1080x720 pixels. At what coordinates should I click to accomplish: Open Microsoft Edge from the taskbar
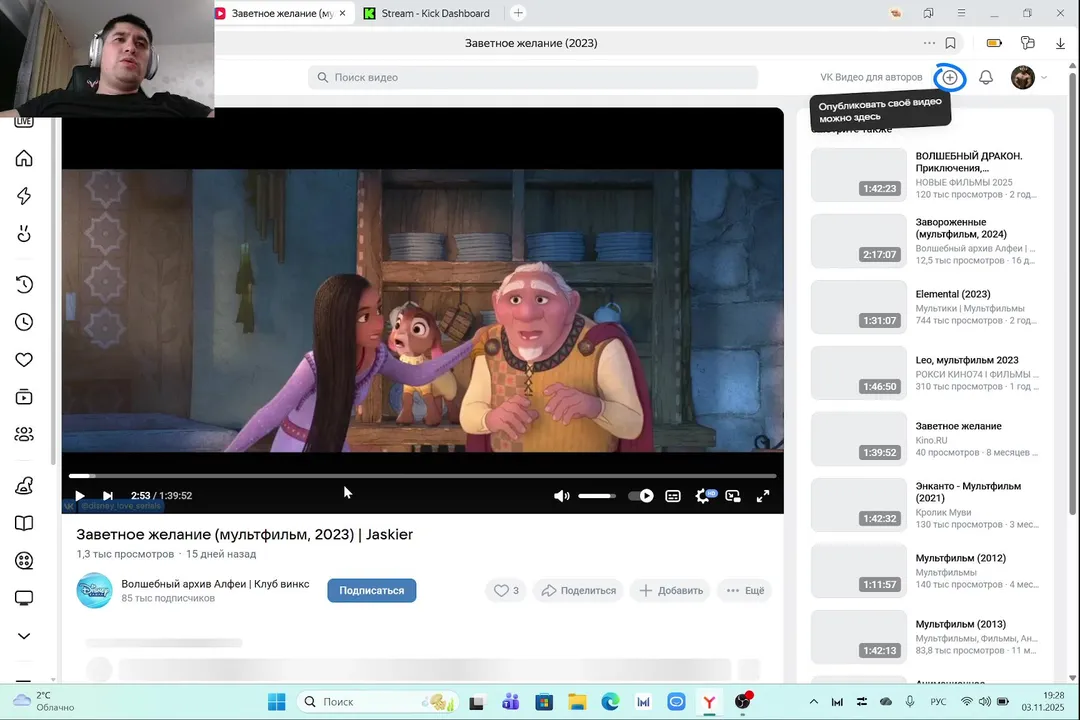(610, 701)
